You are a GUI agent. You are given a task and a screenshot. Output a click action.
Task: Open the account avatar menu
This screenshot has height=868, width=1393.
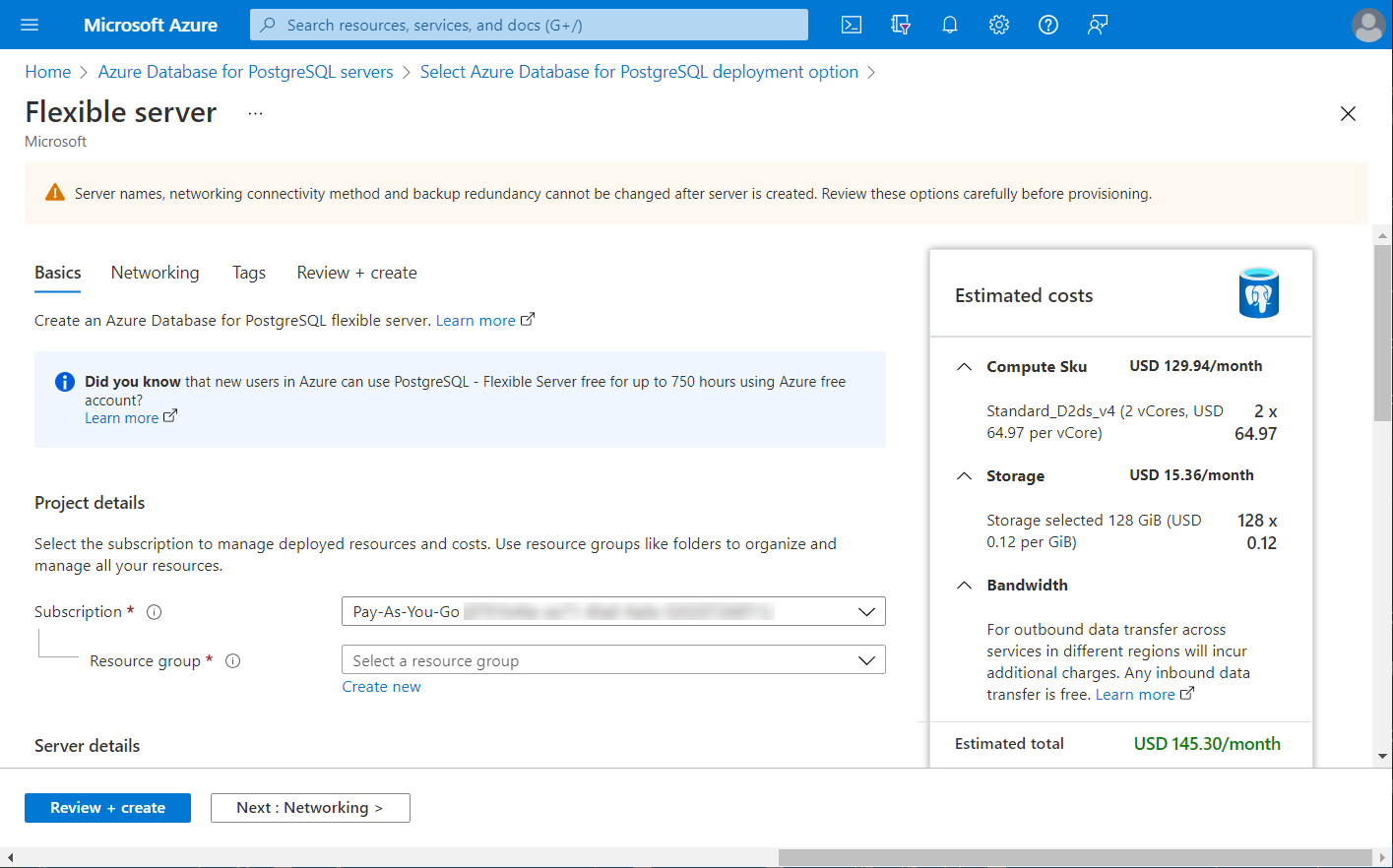(x=1368, y=25)
